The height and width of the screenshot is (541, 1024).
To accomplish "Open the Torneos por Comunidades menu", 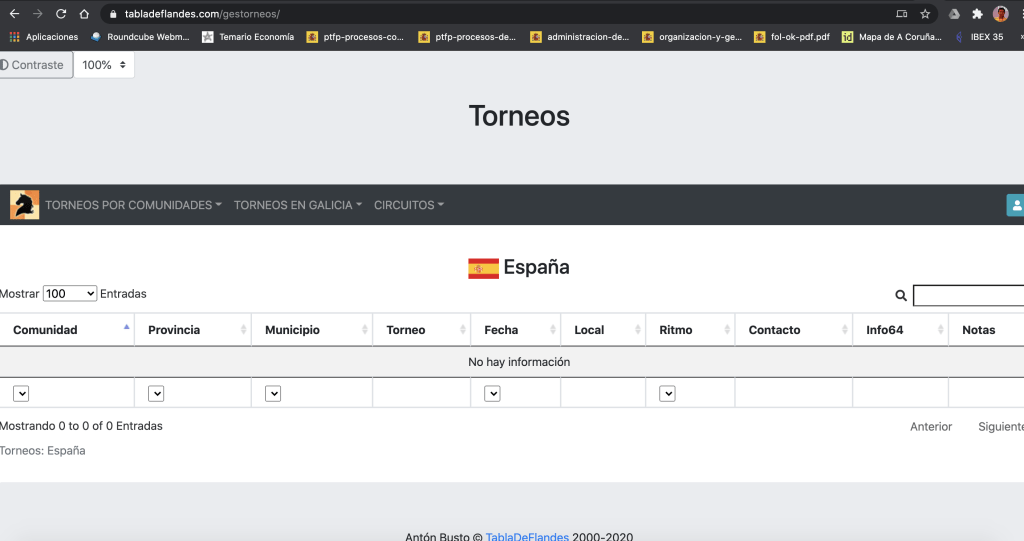I will pos(133,205).
